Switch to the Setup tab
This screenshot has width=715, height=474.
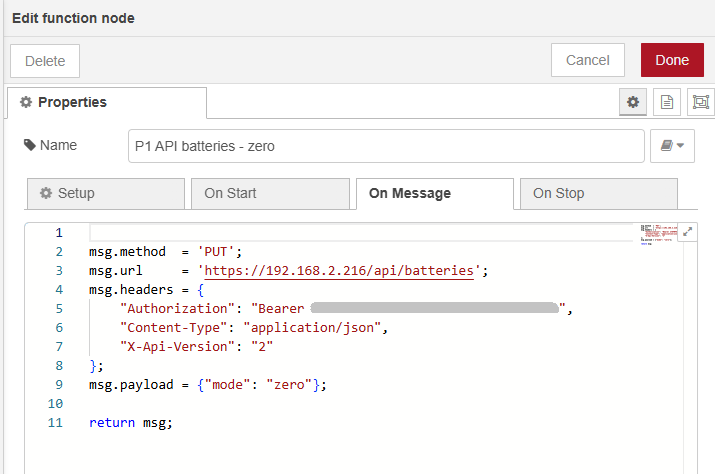[x=106, y=193]
